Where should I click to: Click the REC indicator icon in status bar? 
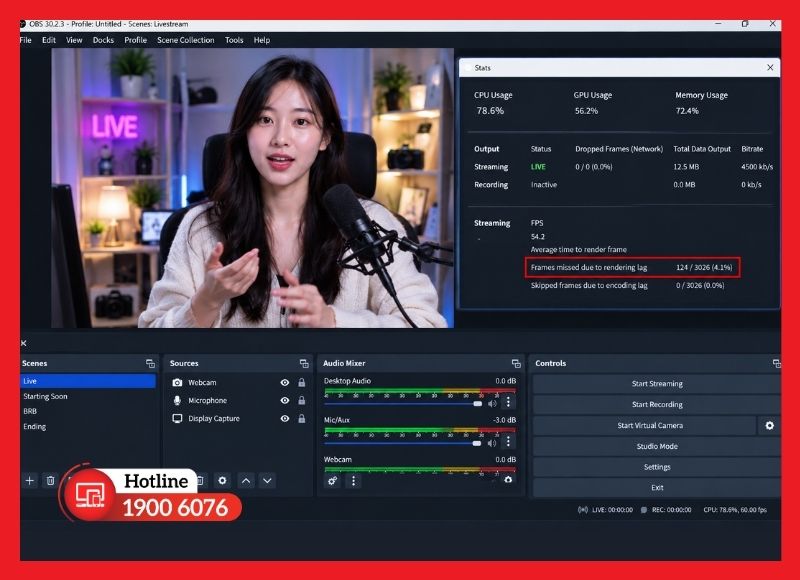(644, 510)
